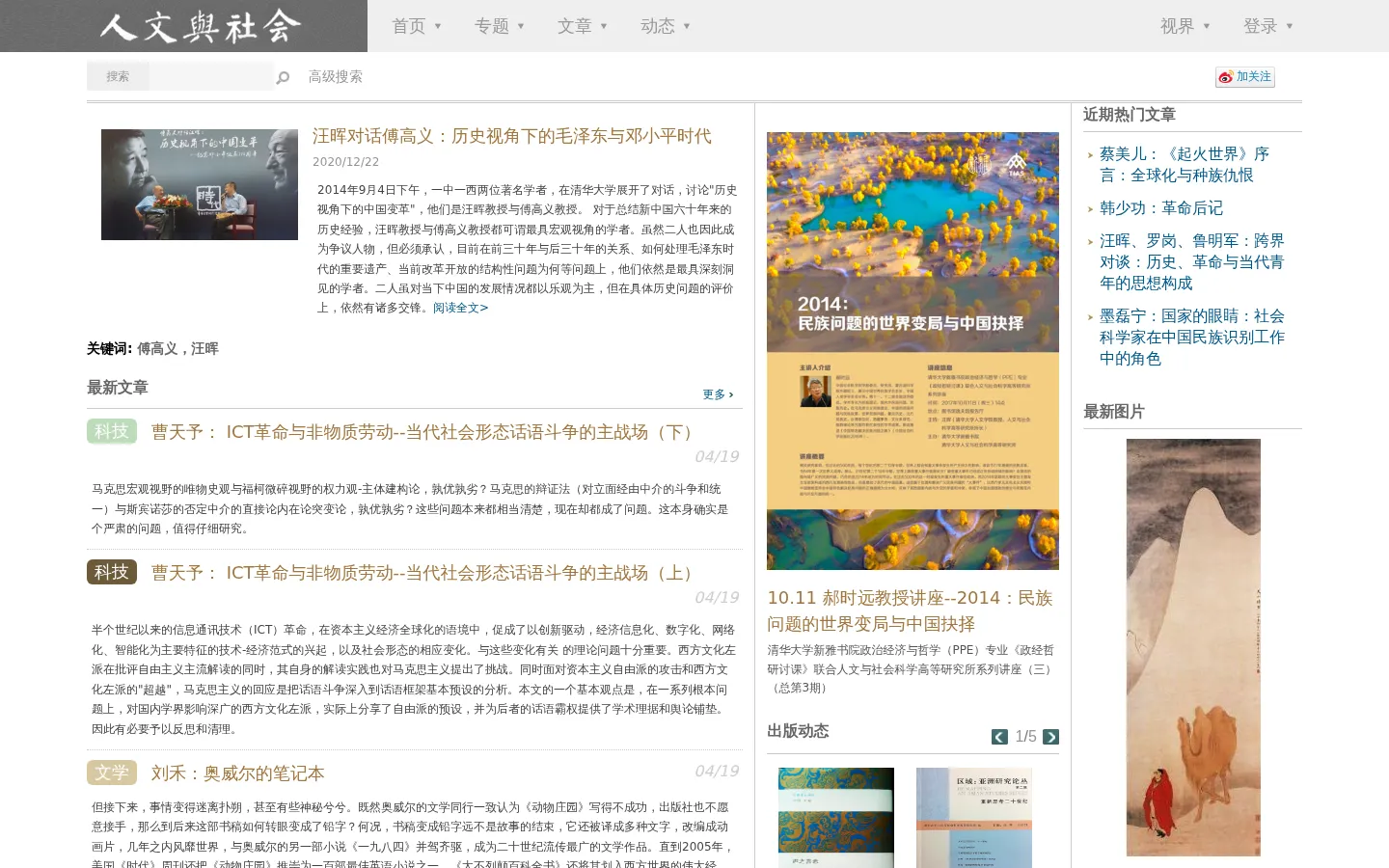Screen dimensions: 1389x868
Task: Click 阅读全文 read more link
Action: [x=460, y=308]
